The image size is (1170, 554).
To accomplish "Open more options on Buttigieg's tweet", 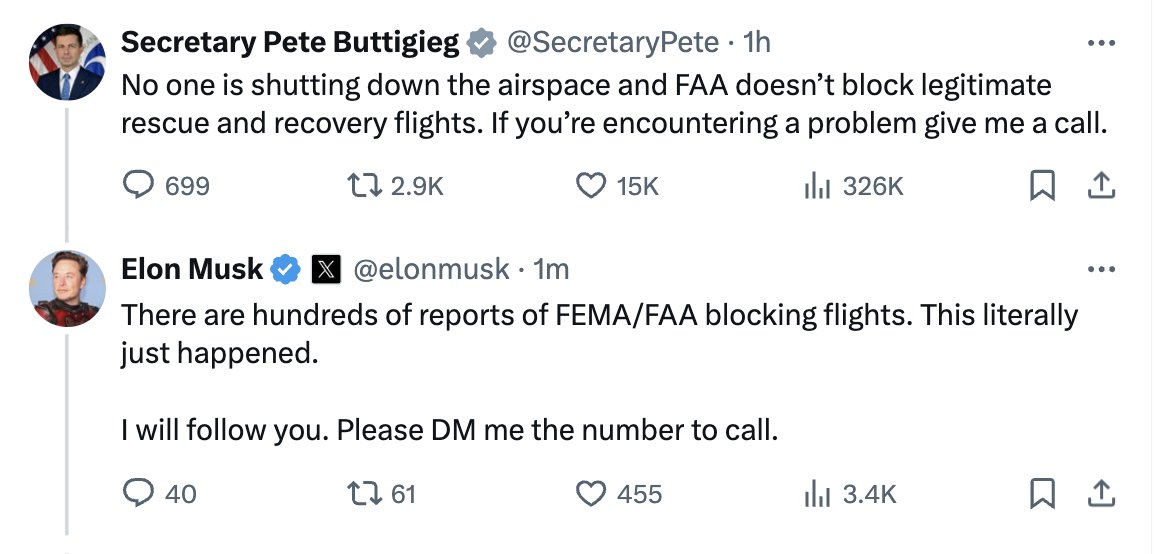I will 1101,43.
